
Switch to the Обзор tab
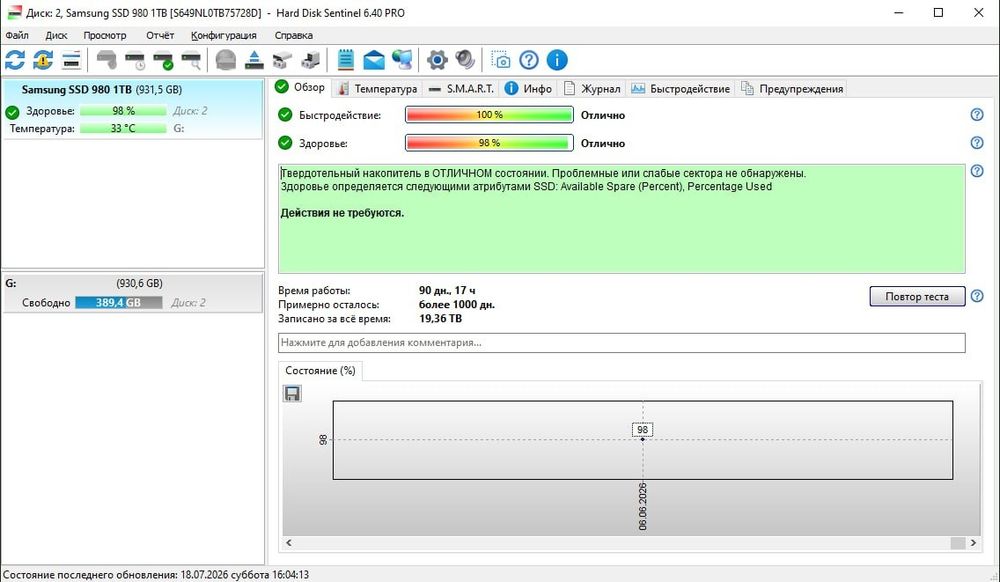300,87
